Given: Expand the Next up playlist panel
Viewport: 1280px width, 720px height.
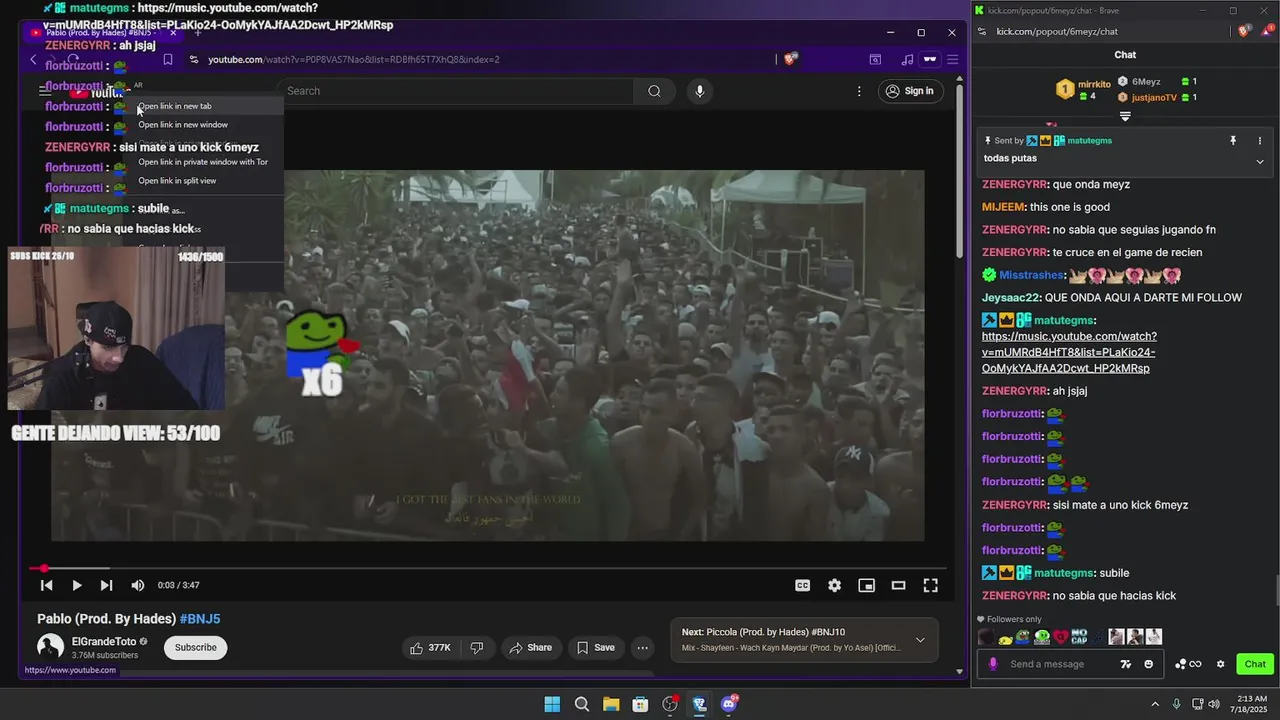Looking at the screenshot, I should (920, 640).
